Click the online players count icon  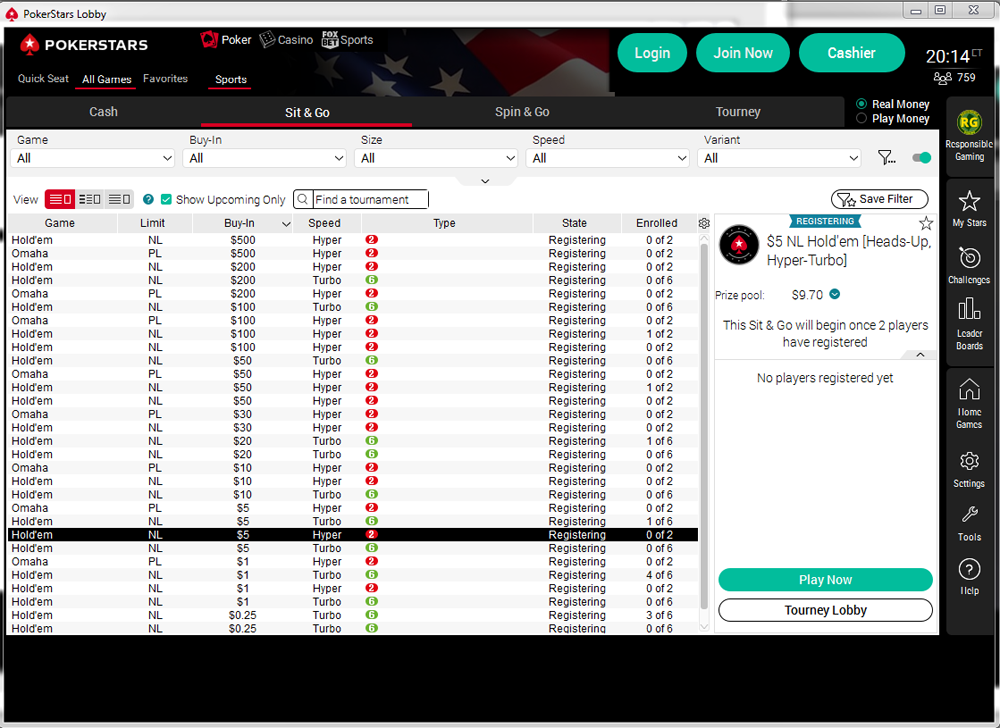pos(942,78)
